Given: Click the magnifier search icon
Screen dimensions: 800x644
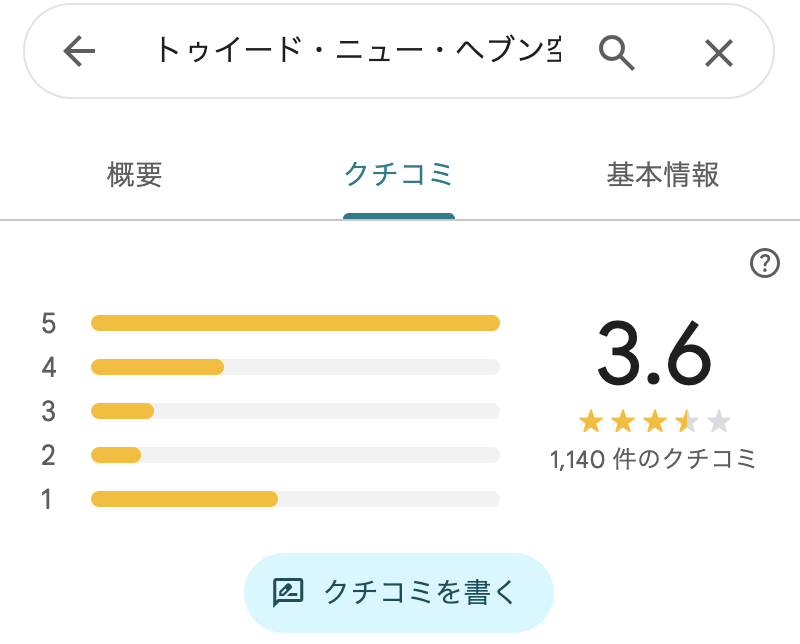Looking at the screenshot, I should pyautogui.click(x=617, y=52).
